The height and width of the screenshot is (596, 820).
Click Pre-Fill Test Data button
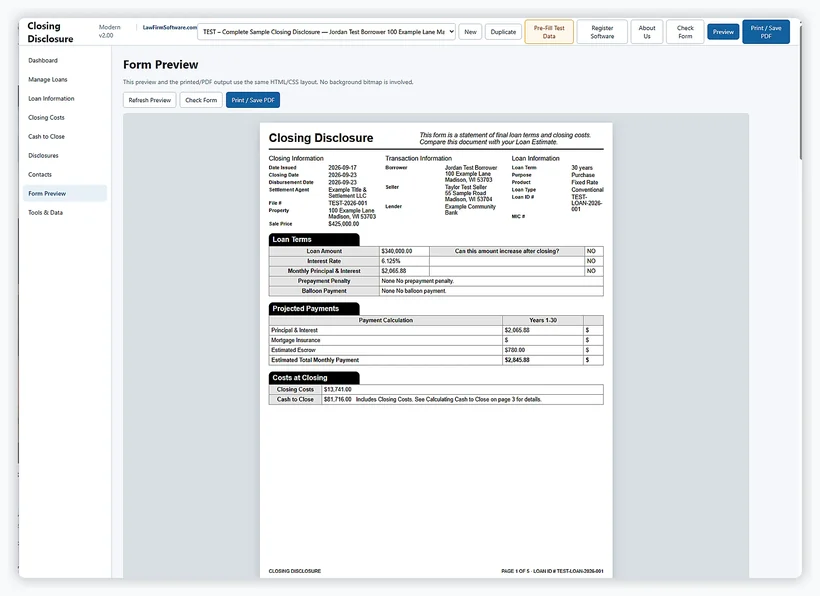coord(549,32)
